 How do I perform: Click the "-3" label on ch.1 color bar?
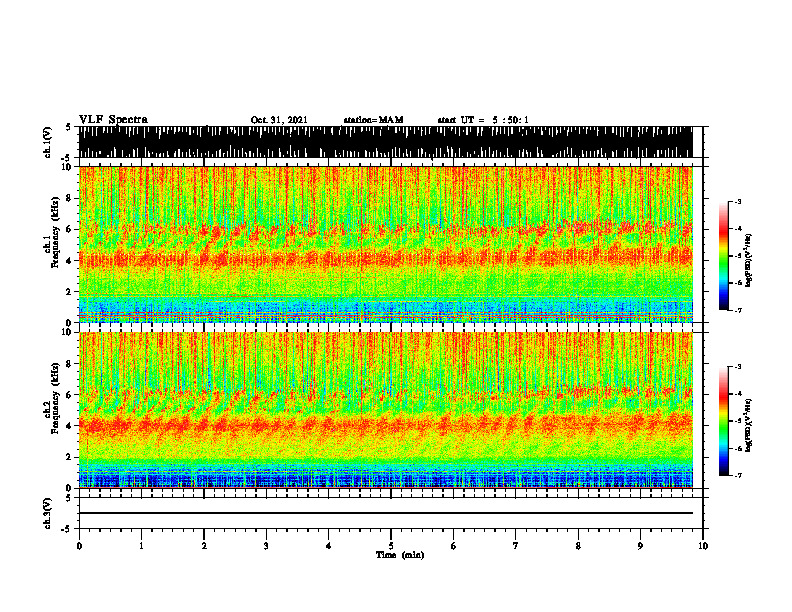pyautogui.click(x=738, y=202)
